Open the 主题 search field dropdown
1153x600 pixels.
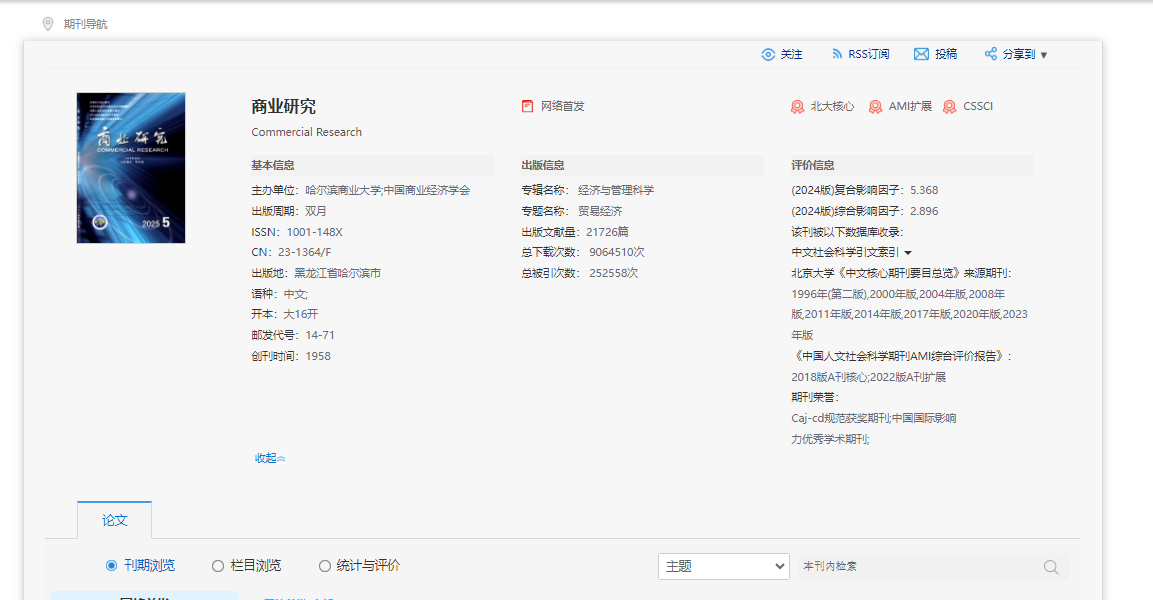point(723,566)
